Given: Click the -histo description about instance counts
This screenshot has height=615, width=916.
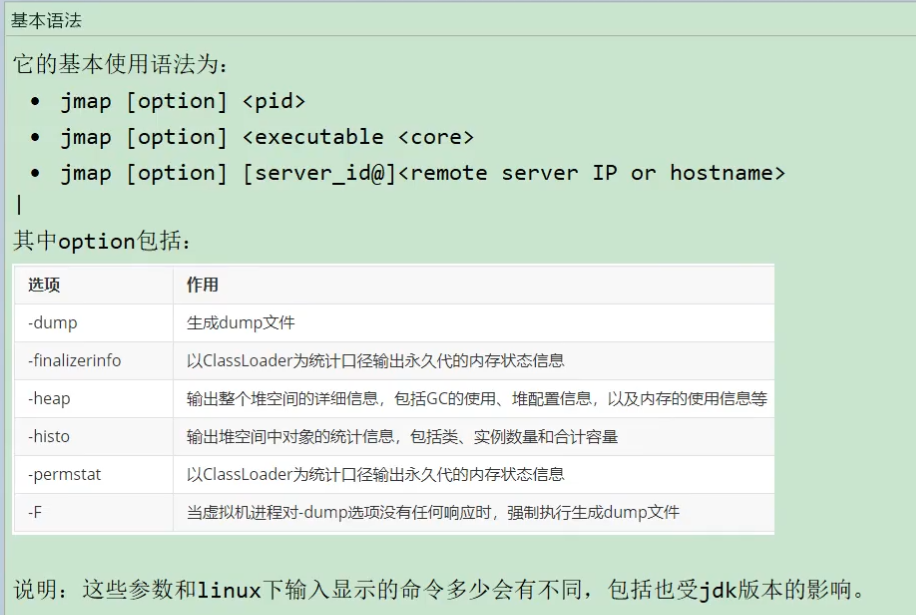Looking at the screenshot, I should tap(402, 436).
